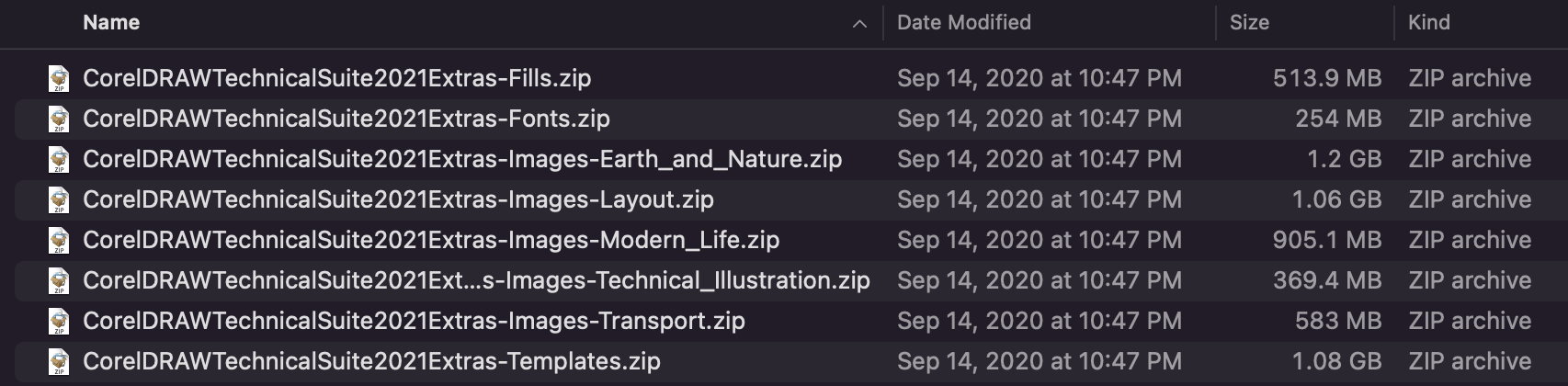Screen dimensions: 1568x386
Task: Select the Extras-Fonts.zip filename
Action: tap(346, 119)
